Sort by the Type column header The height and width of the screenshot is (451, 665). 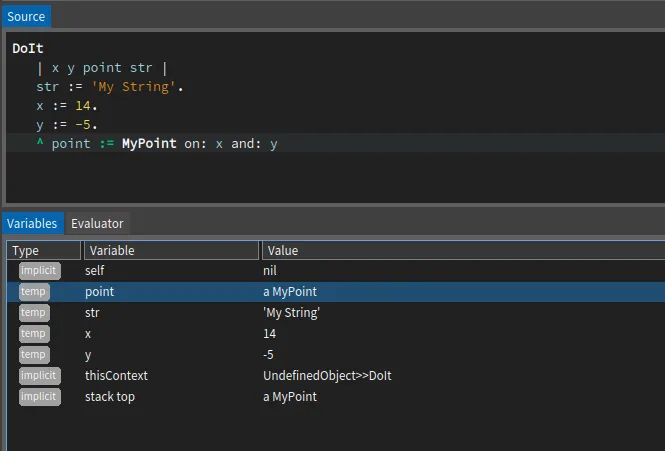click(43, 250)
